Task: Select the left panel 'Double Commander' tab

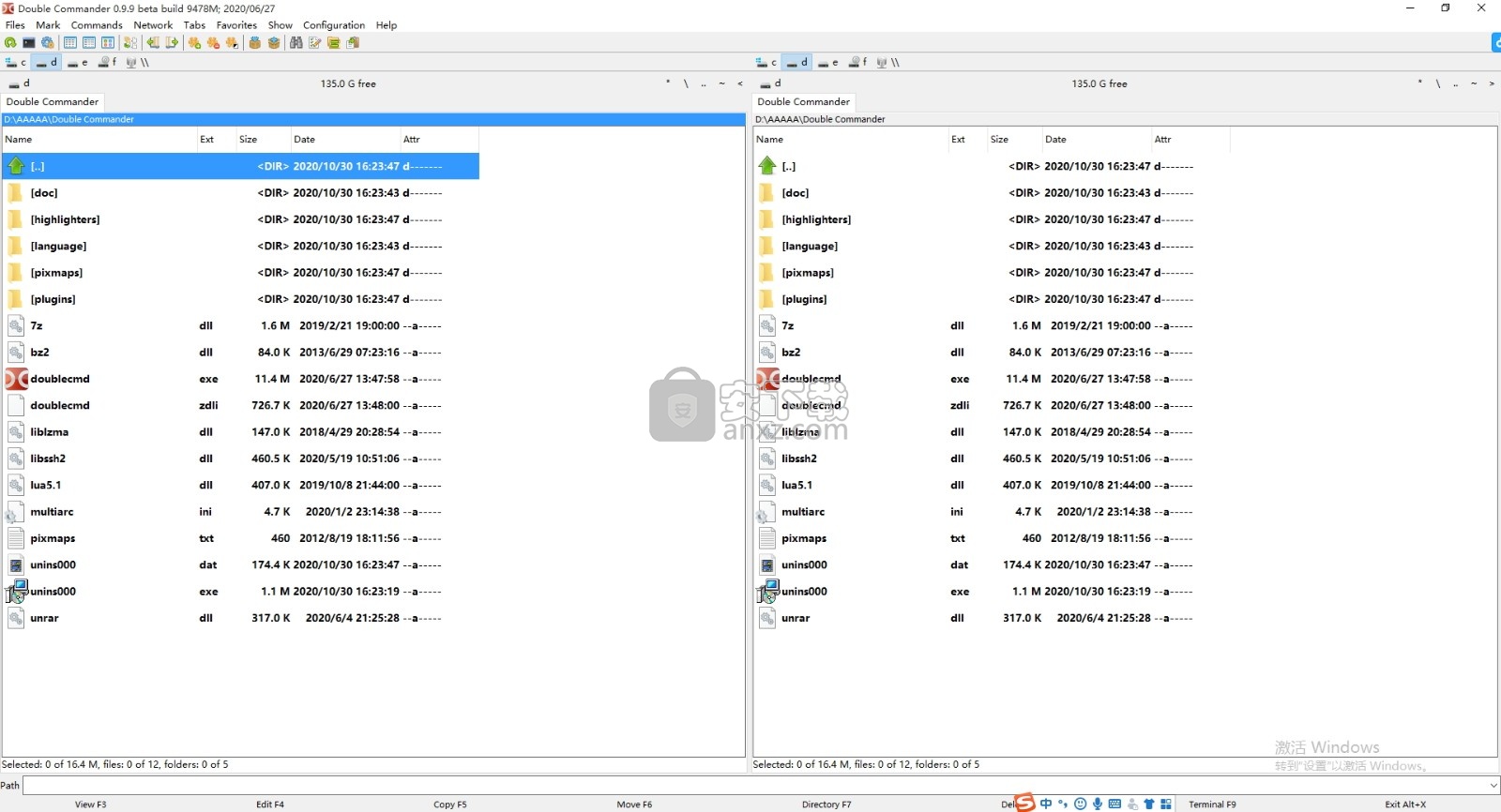Action: [53, 101]
